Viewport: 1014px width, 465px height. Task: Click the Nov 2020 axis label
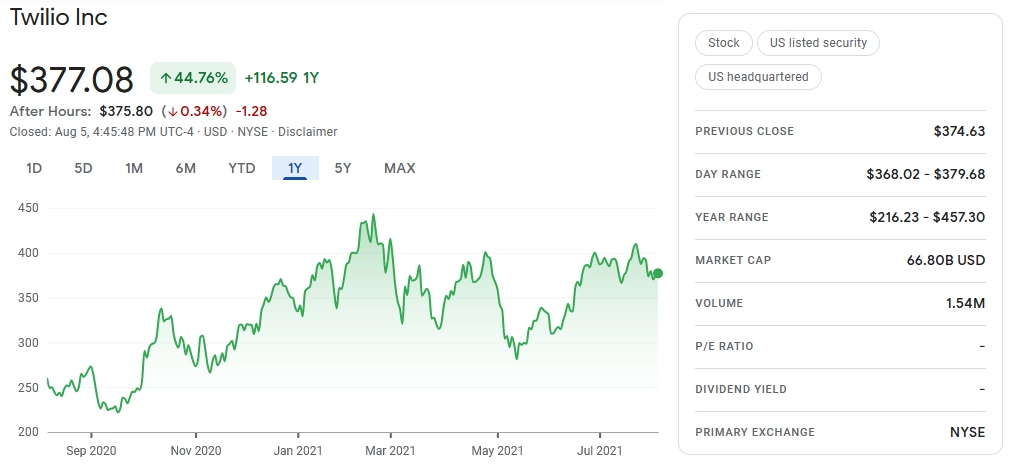pyautogui.click(x=195, y=451)
